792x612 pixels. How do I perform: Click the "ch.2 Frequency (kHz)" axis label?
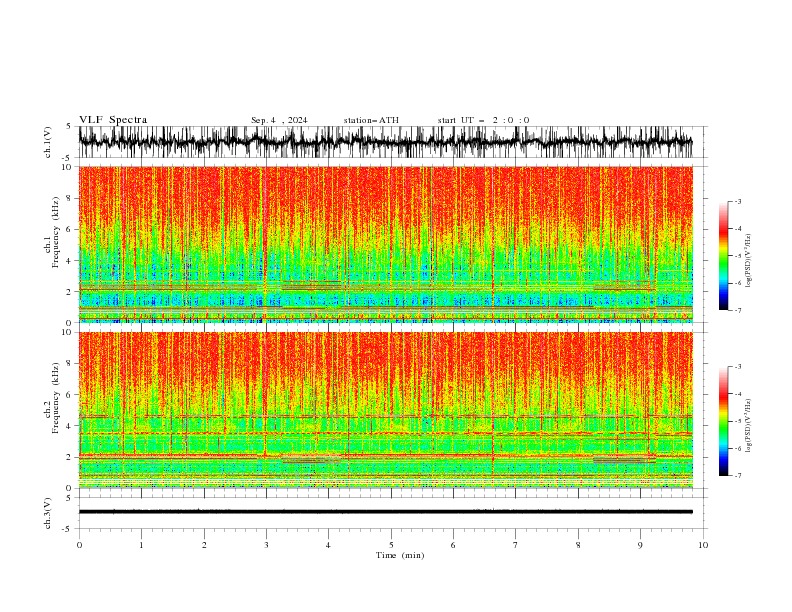[x=52, y=398]
